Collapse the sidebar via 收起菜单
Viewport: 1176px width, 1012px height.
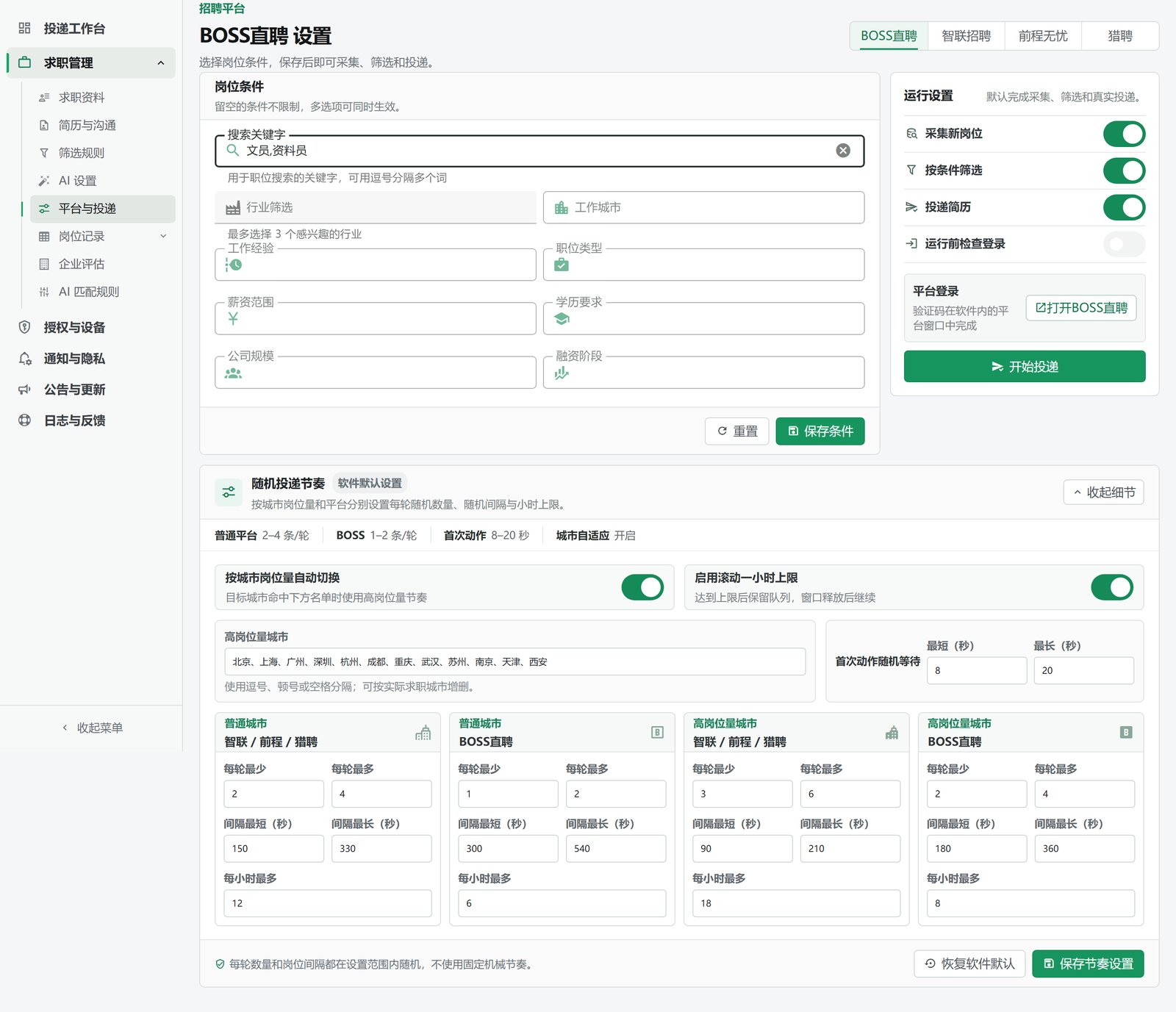tap(92, 728)
